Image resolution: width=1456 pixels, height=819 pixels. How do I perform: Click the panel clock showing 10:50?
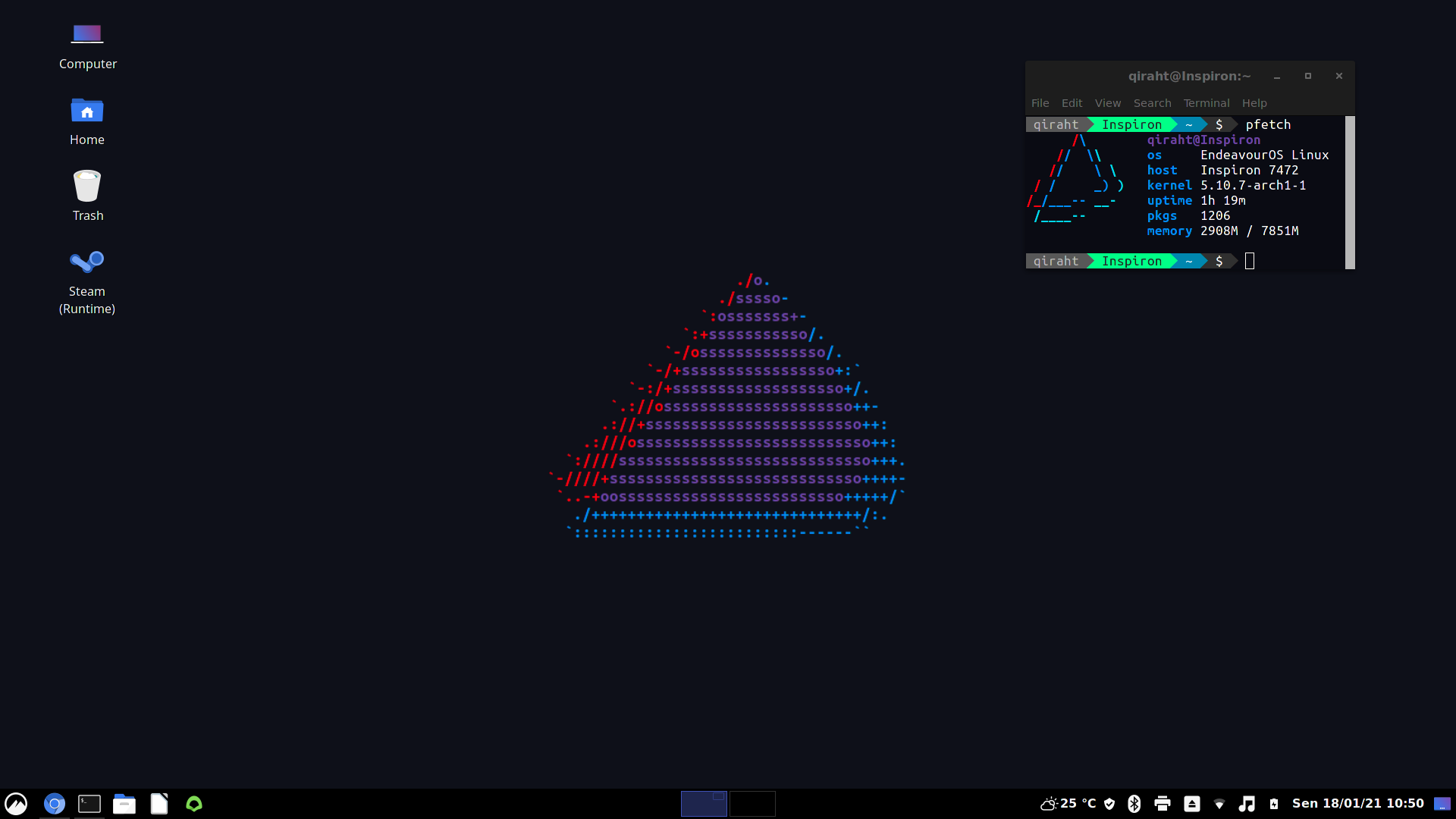click(x=1357, y=804)
